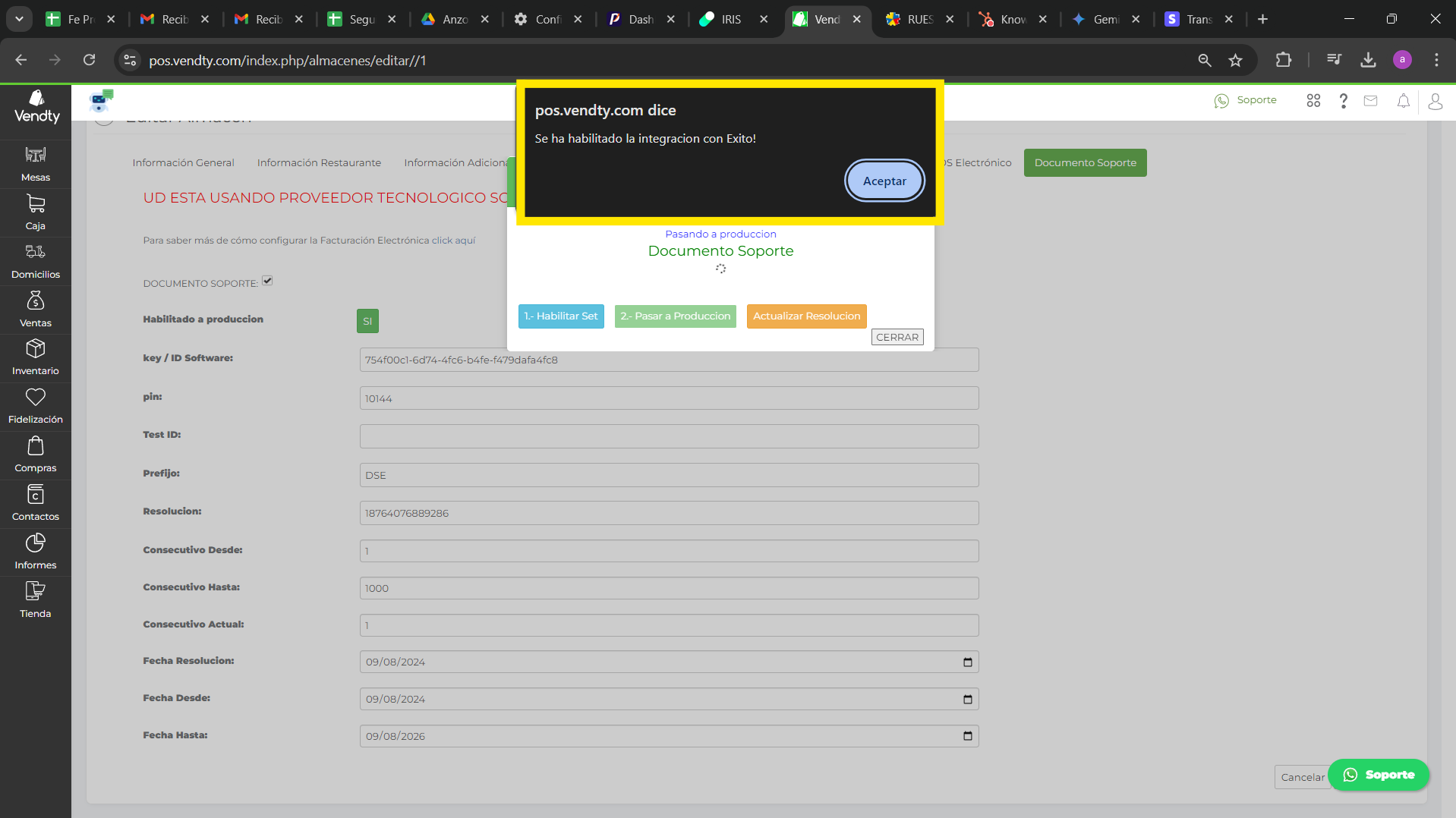The height and width of the screenshot is (818, 1456).
Task: Open browser zoom magnifier icon
Action: (1205, 60)
